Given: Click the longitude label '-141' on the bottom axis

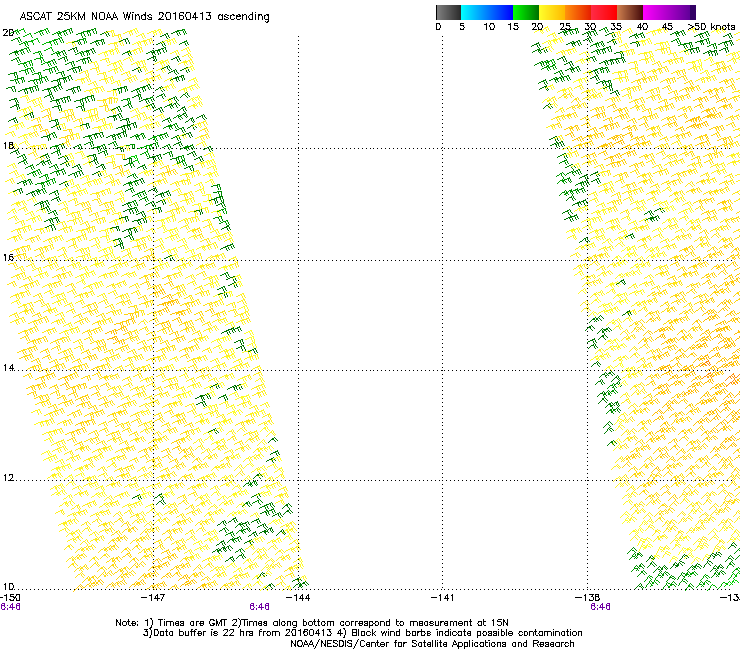Looking at the screenshot, I should coord(443,598).
